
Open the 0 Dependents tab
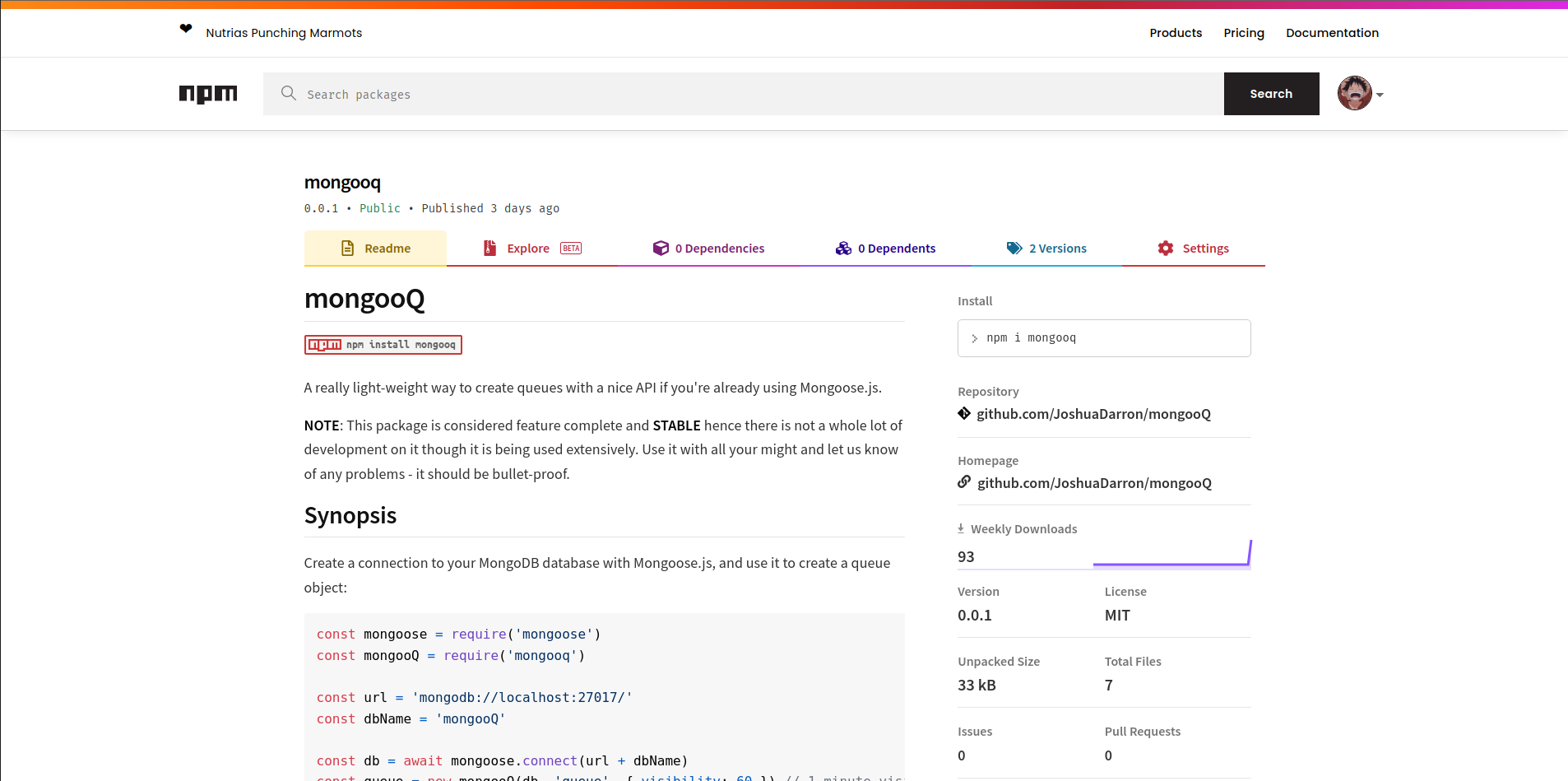click(x=886, y=249)
